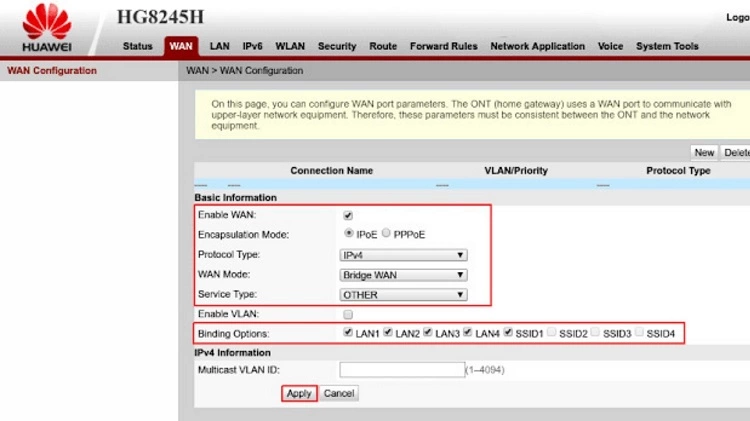
Task: Open the Network Application tab
Action: coord(537,46)
